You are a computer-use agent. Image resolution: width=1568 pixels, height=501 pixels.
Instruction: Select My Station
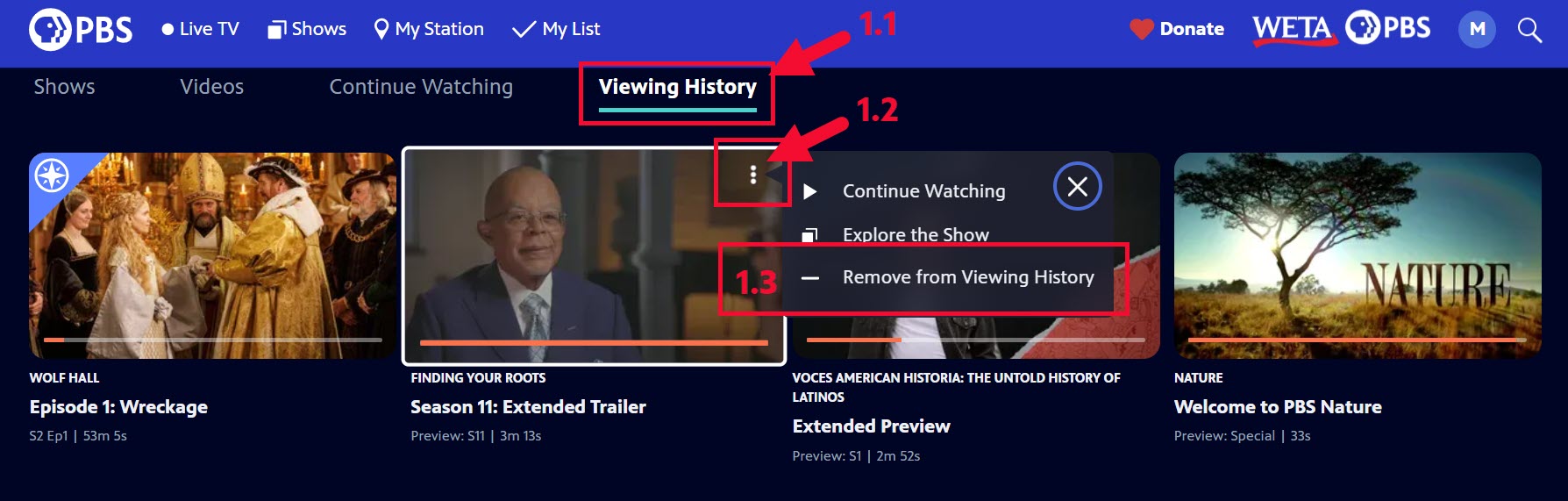click(x=429, y=29)
